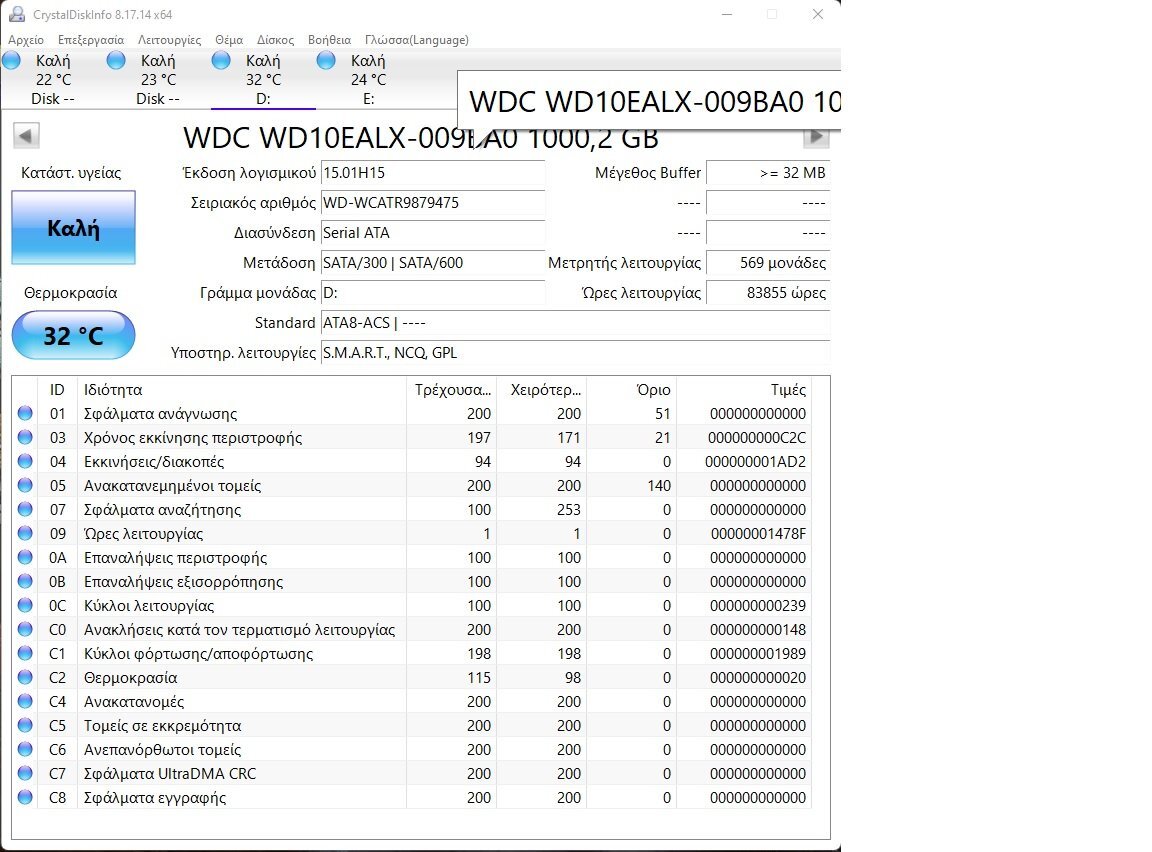Select the Σφάλματα αναζήτησης row
Image resolution: width=1152 pixels, height=852 pixels.
(412, 510)
